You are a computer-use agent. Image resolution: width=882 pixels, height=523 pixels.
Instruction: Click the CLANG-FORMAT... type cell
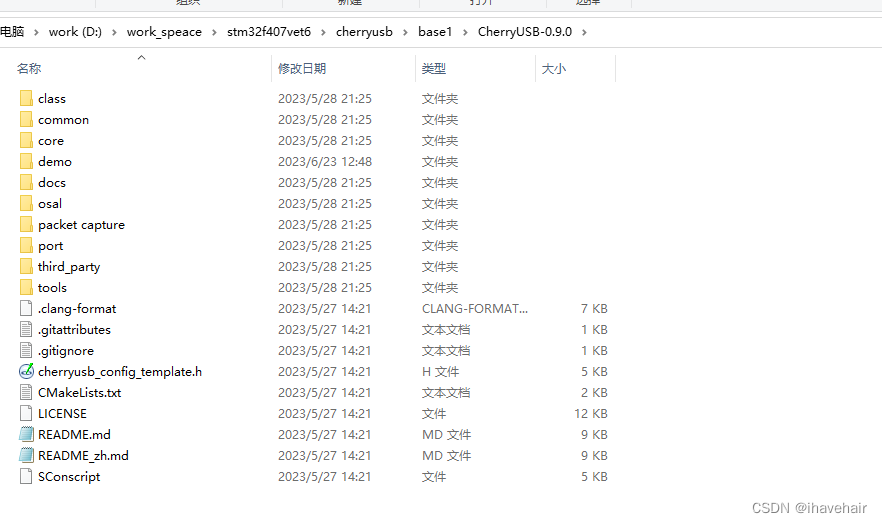click(x=475, y=308)
